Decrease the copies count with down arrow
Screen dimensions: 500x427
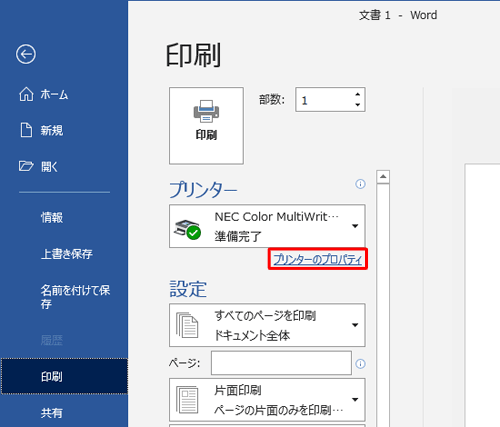coord(358,105)
